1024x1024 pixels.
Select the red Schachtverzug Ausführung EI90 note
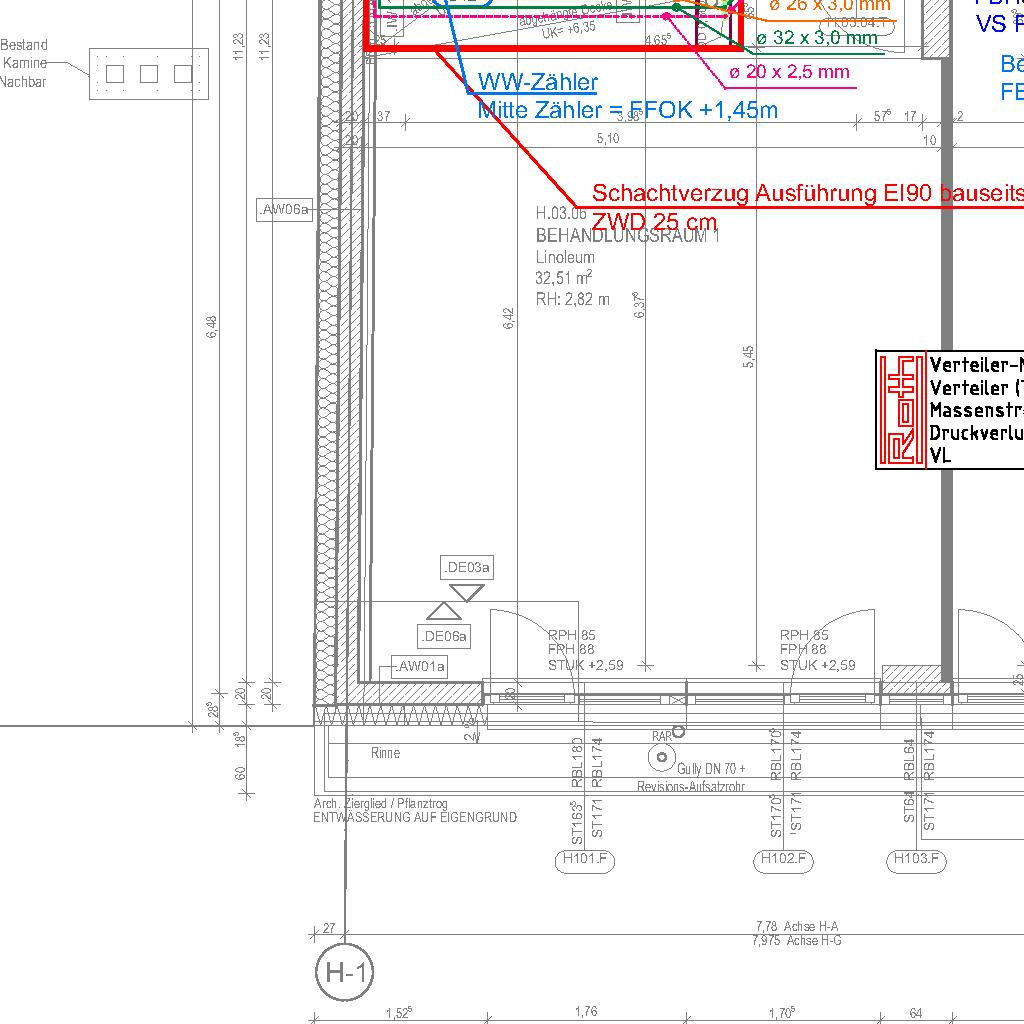(x=807, y=195)
